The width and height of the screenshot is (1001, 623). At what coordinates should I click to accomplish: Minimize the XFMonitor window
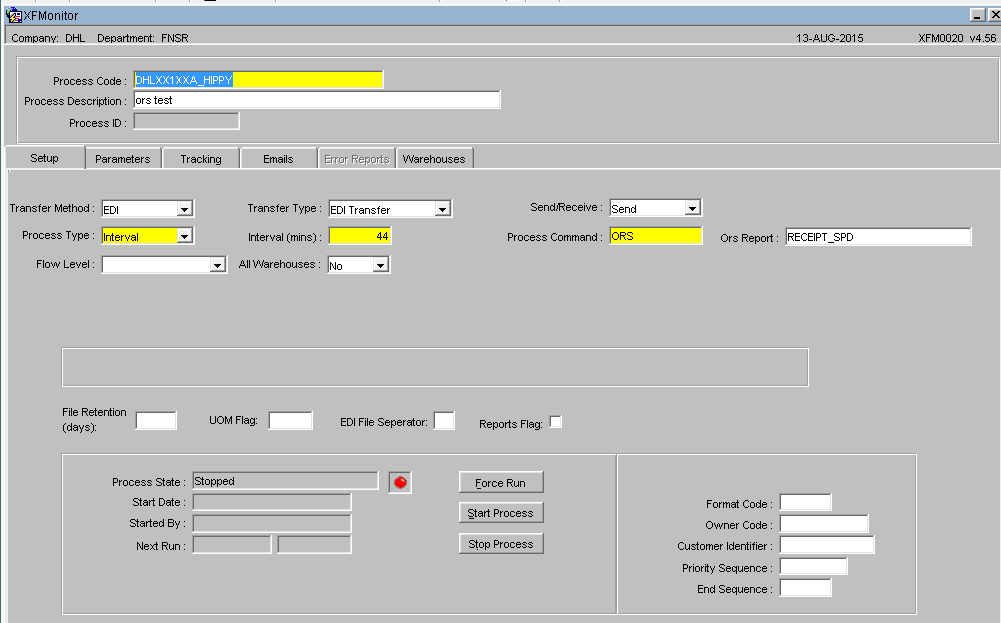[x=977, y=15]
